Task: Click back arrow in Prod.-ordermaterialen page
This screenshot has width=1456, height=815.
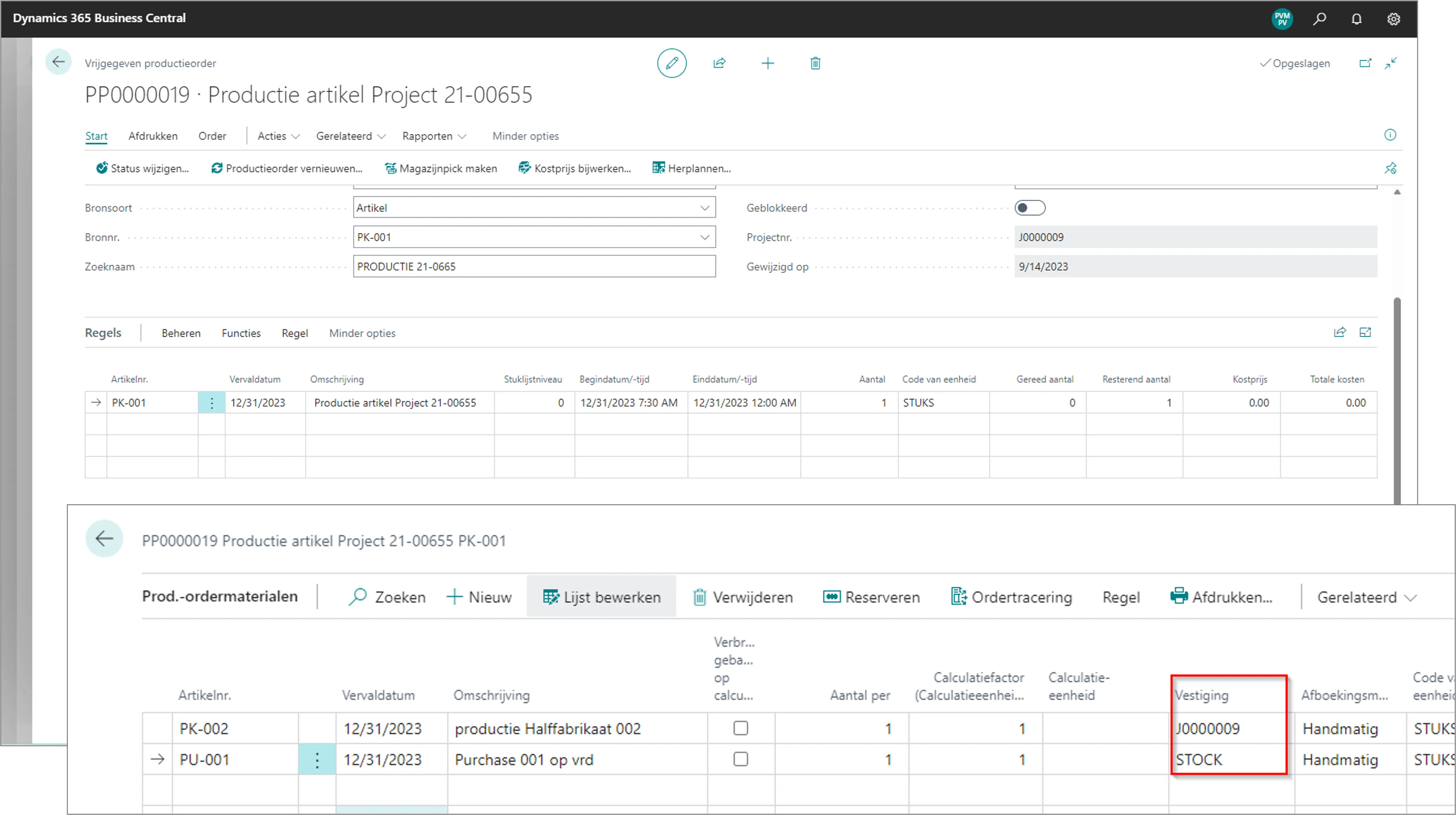Action: (104, 539)
